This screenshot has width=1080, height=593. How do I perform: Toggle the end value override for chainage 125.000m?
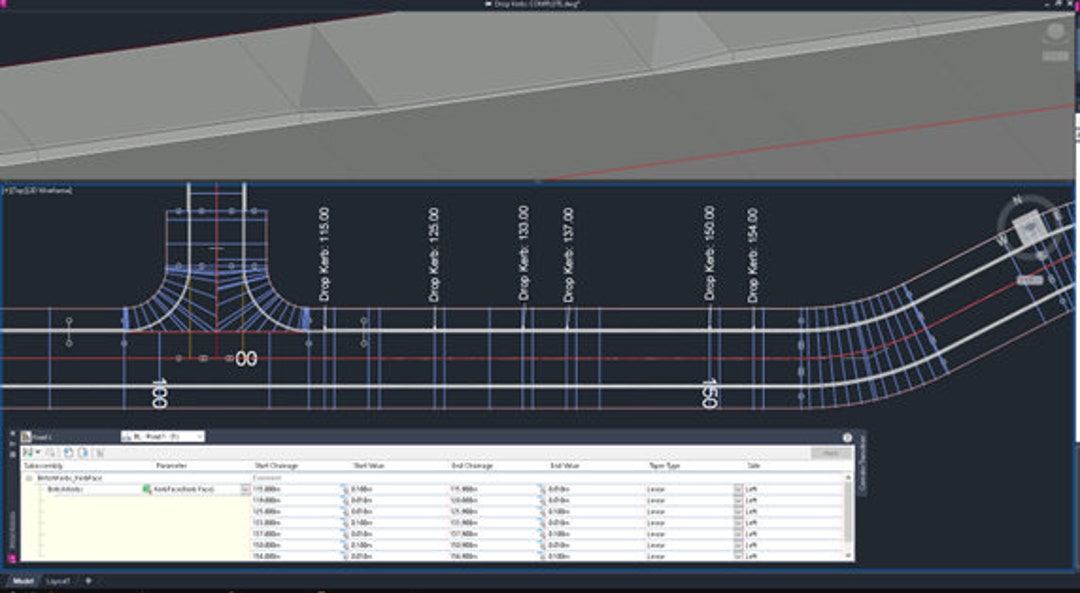click(540, 508)
